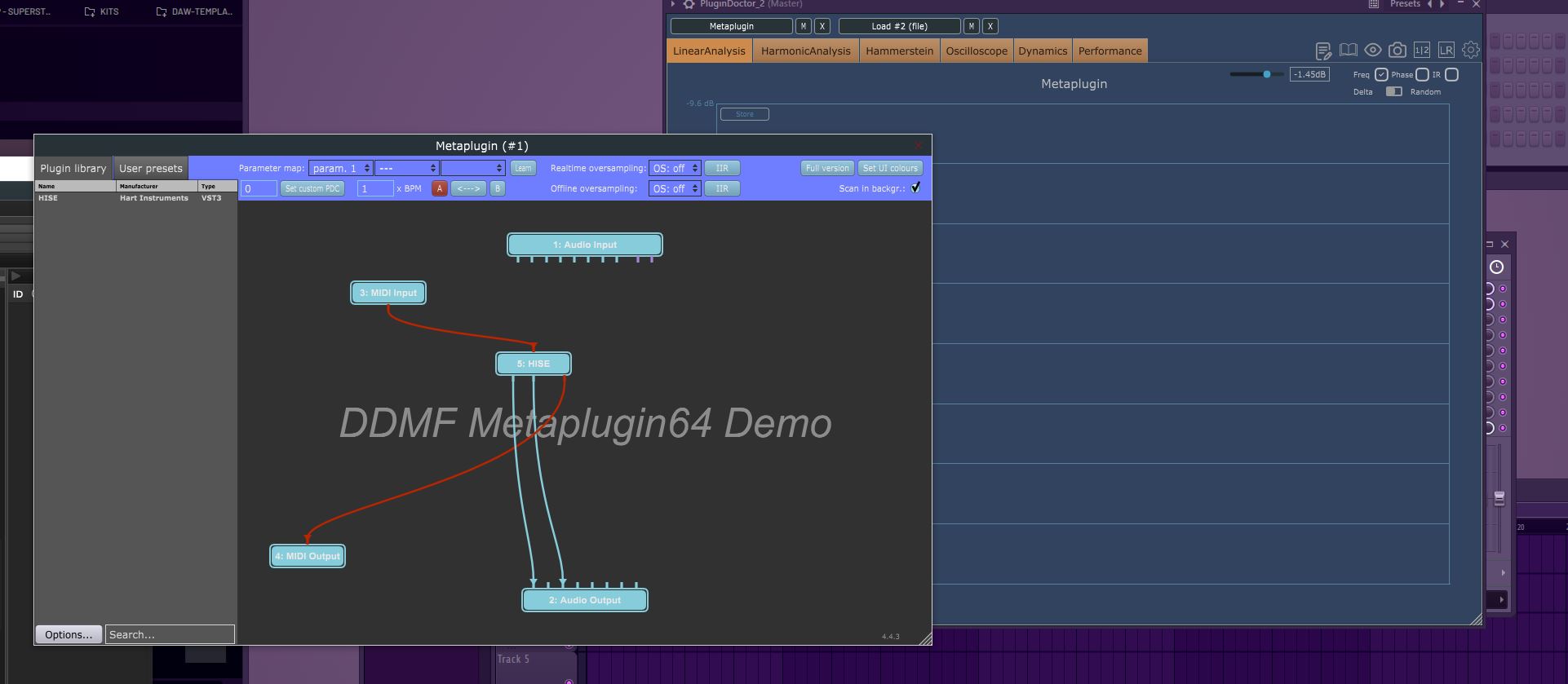
Task: Switch to the Dynamics tab
Action: [1042, 51]
